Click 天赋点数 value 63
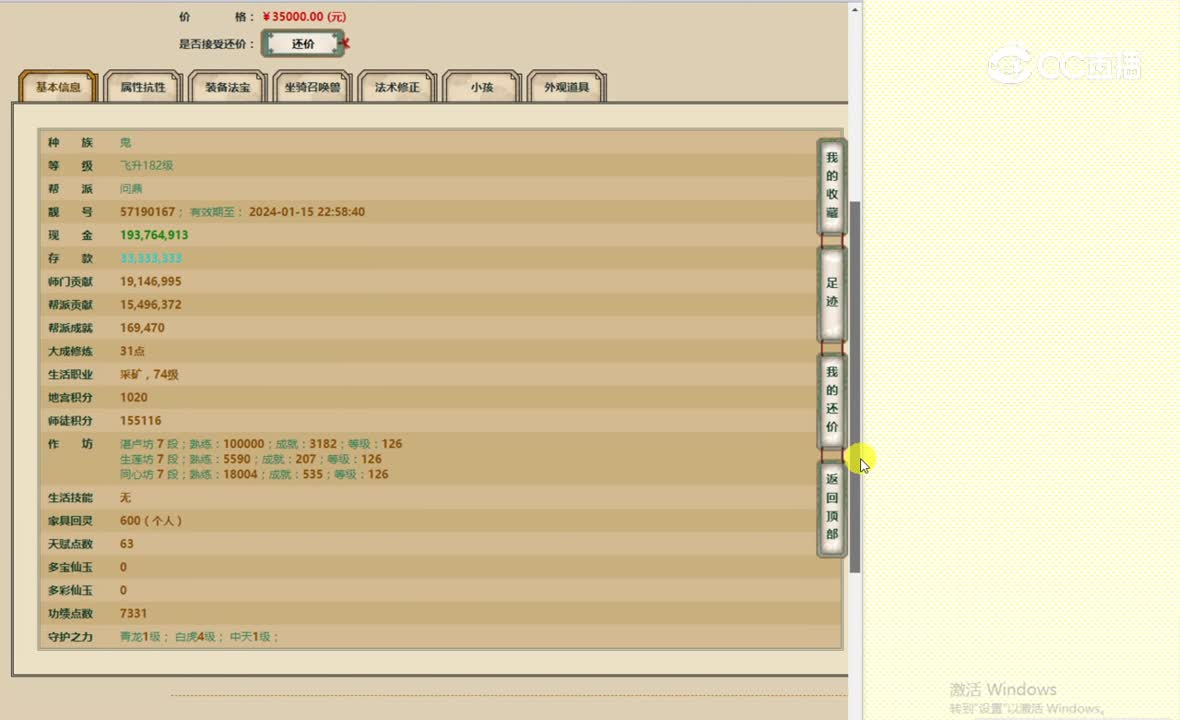This screenshot has height=720, width=1180. tap(126, 544)
